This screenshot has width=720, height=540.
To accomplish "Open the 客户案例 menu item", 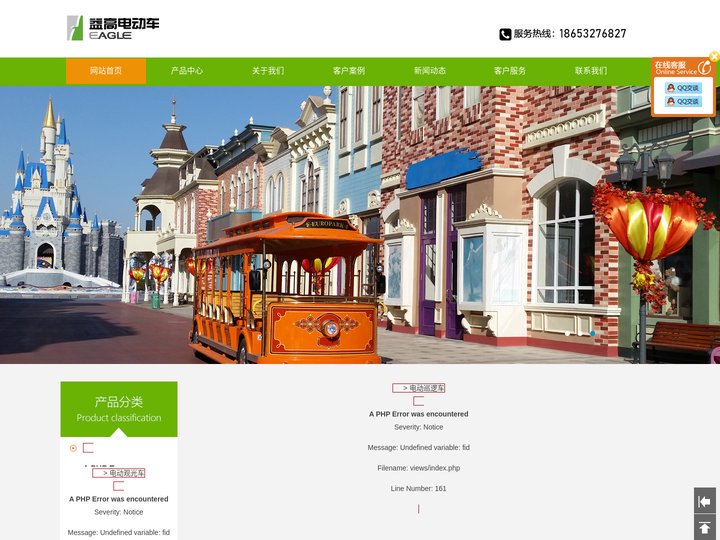I will (x=349, y=71).
